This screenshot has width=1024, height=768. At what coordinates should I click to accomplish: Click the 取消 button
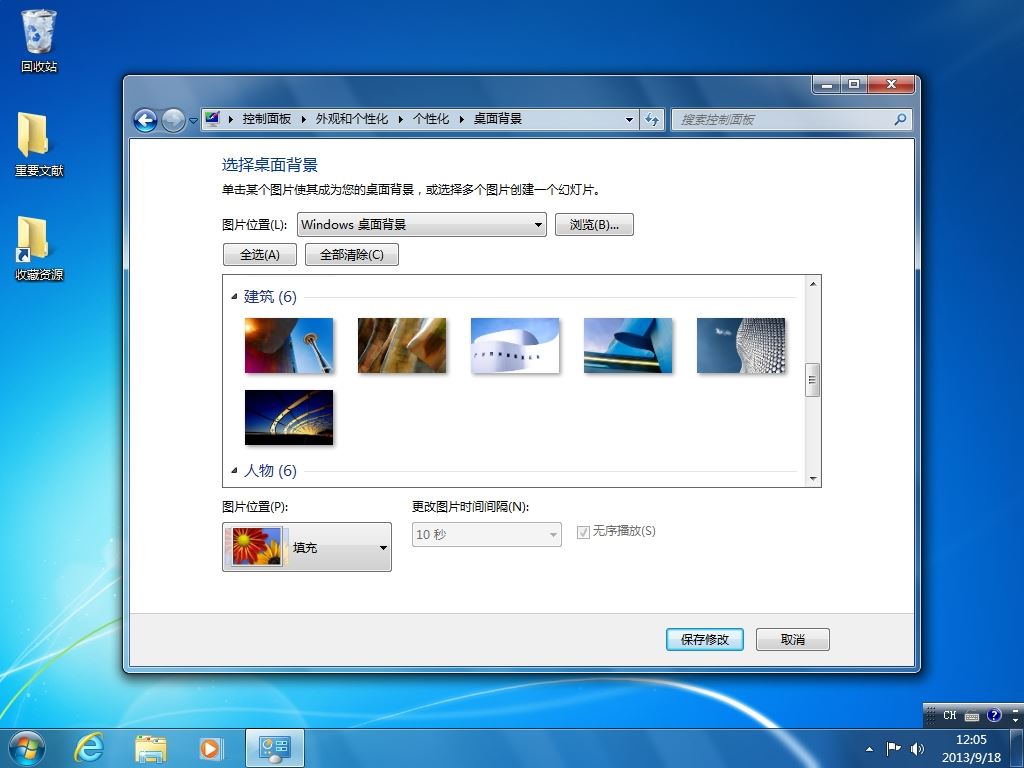click(x=793, y=639)
